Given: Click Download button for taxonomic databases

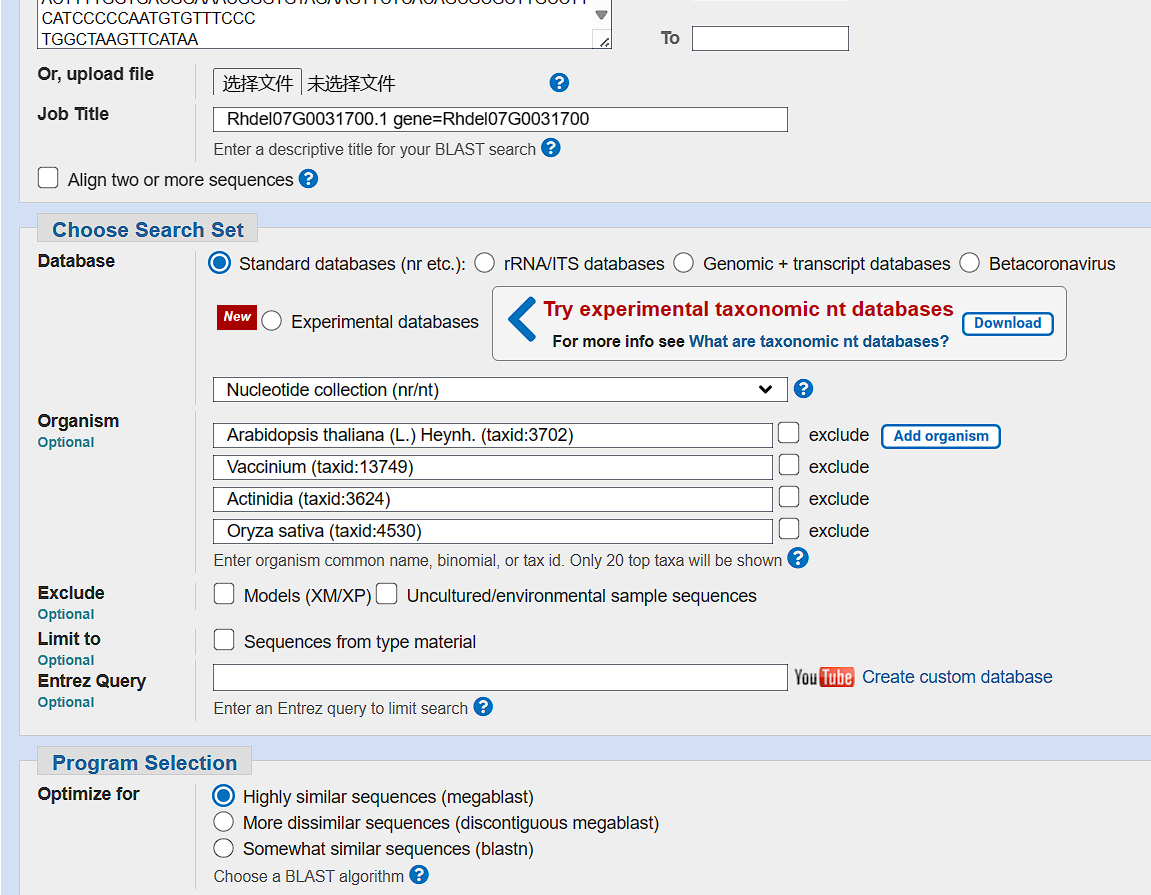Looking at the screenshot, I should tap(1007, 323).
